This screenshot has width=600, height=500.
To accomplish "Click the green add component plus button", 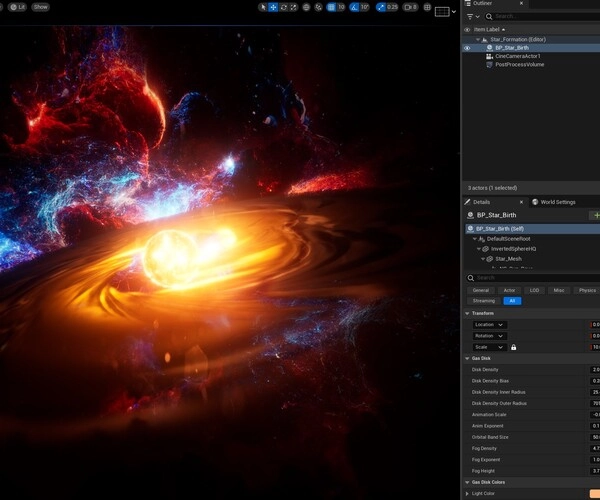I will click(596, 215).
